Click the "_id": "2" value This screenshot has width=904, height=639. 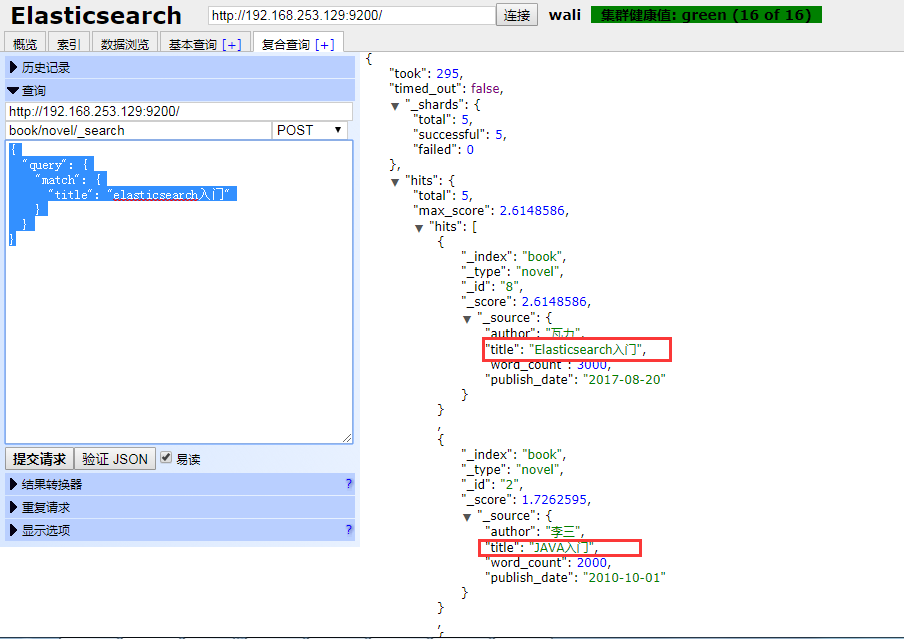click(509, 484)
